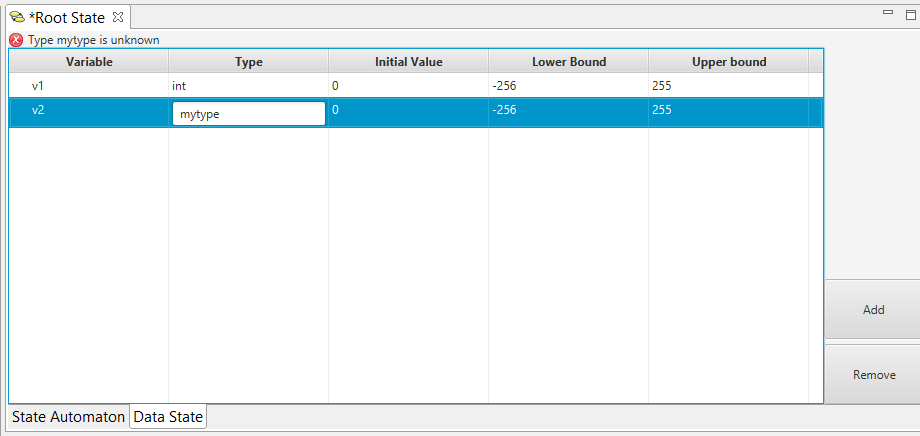920x436 pixels.
Task: Switch to the State Automaton tab
Action: [x=68, y=417]
